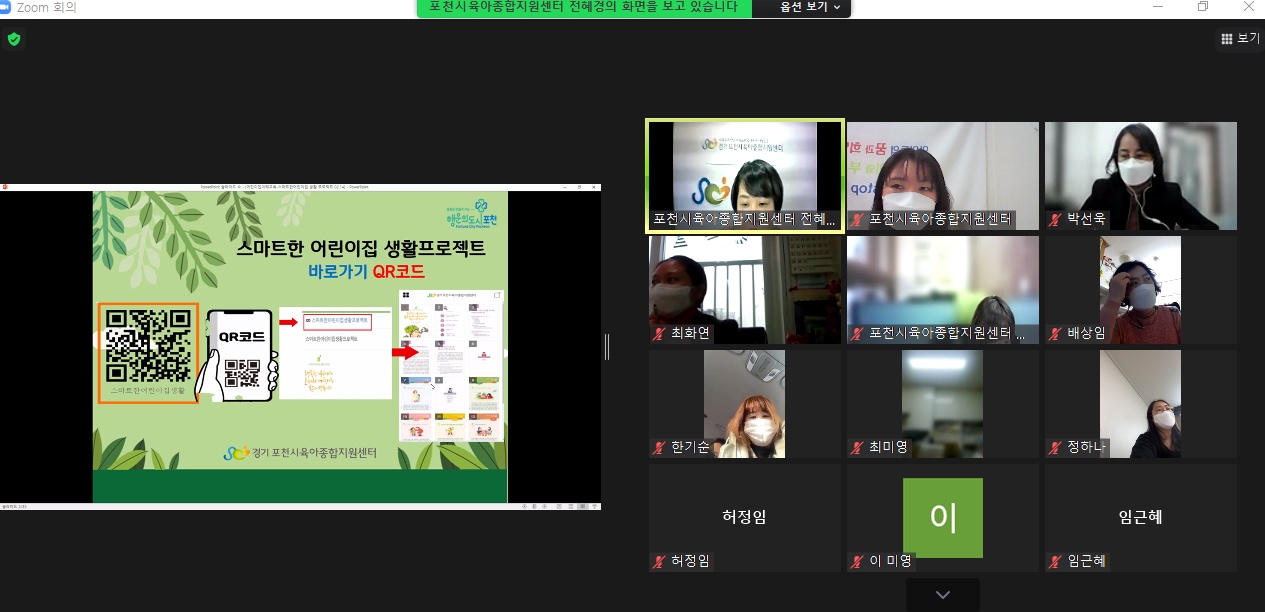Select the yellow-highlighted active speaker video tile
1265x612 pixels.
click(x=745, y=177)
